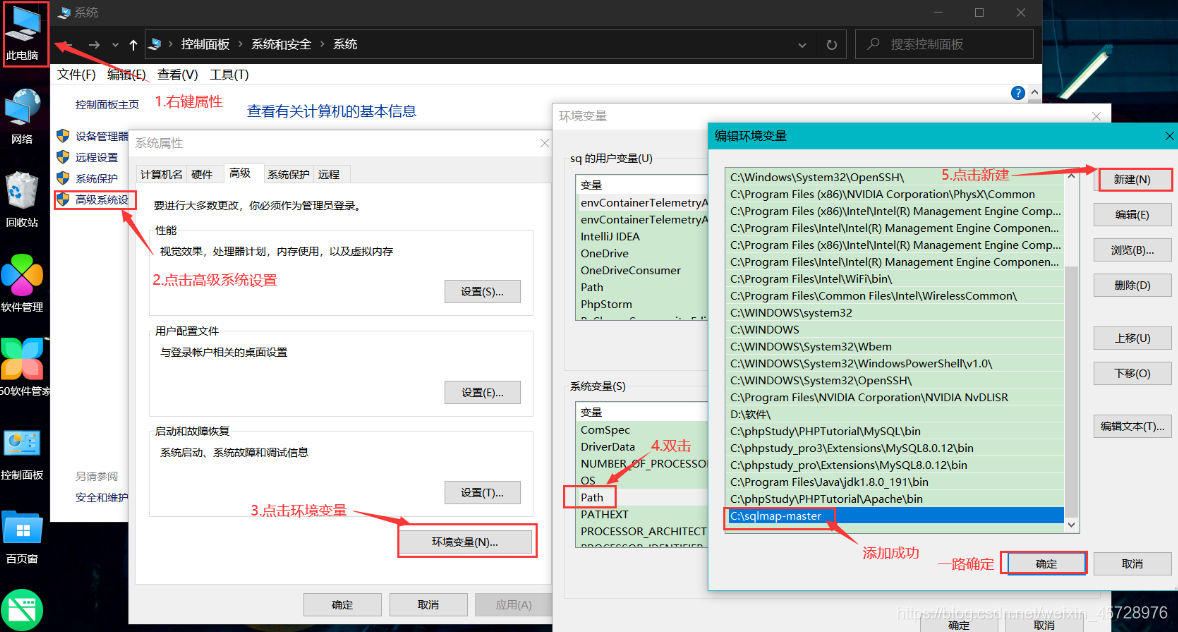Open the 查看(V) menu
Screen dimensions: 1178x632
click(x=177, y=74)
